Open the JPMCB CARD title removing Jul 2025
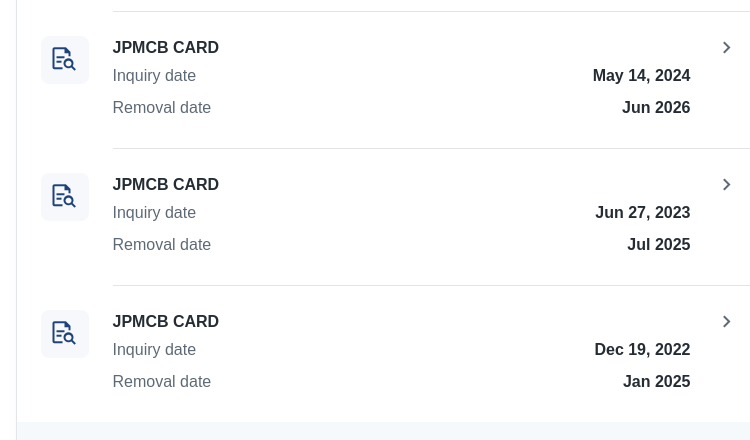750x440 pixels. 165,185
